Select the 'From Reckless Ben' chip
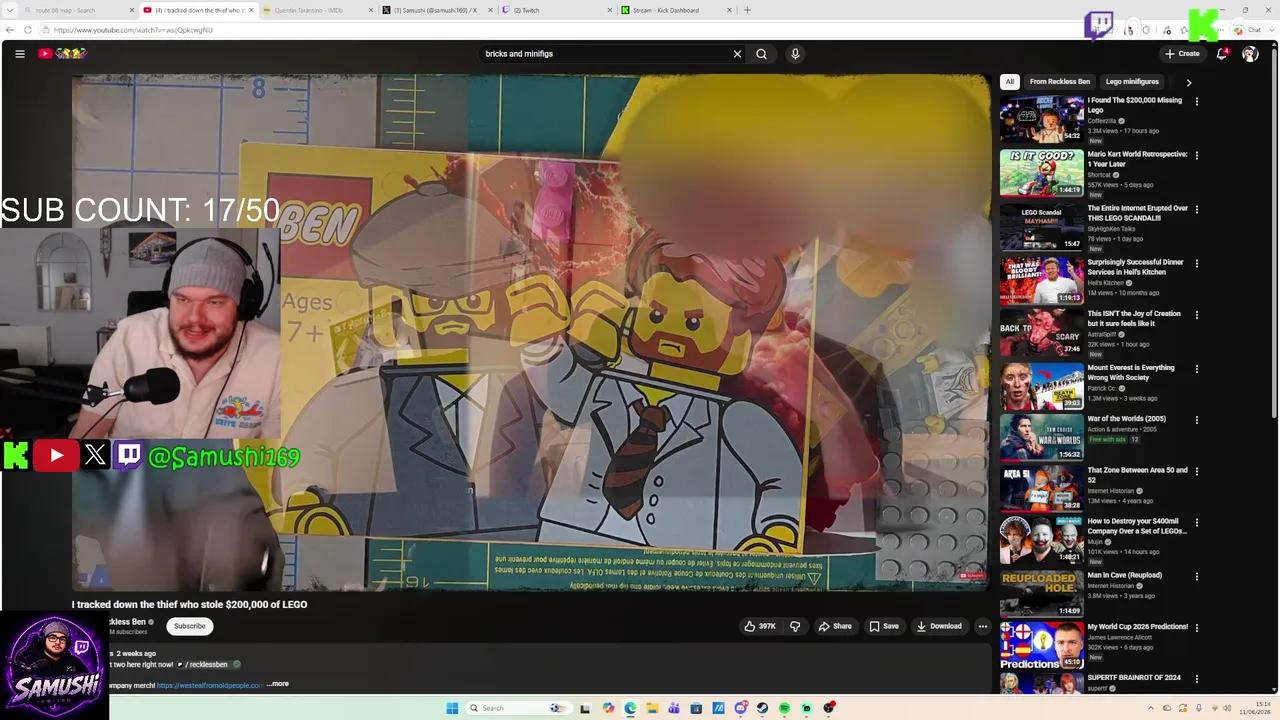Viewport: 1280px width, 720px height. (1060, 82)
